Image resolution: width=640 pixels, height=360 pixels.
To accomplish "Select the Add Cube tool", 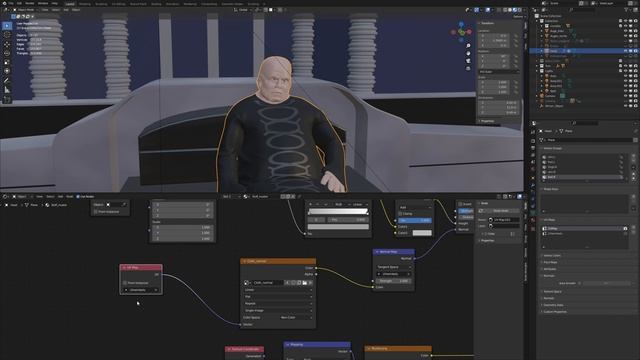I will click(x=7, y=100).
